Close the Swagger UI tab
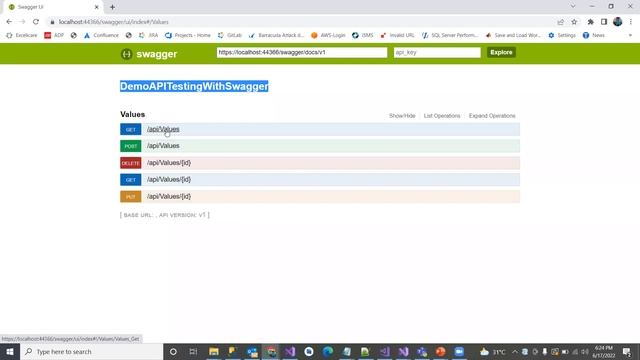The width and height of the screenshot is (640, 360). click(x=97, y=7)
